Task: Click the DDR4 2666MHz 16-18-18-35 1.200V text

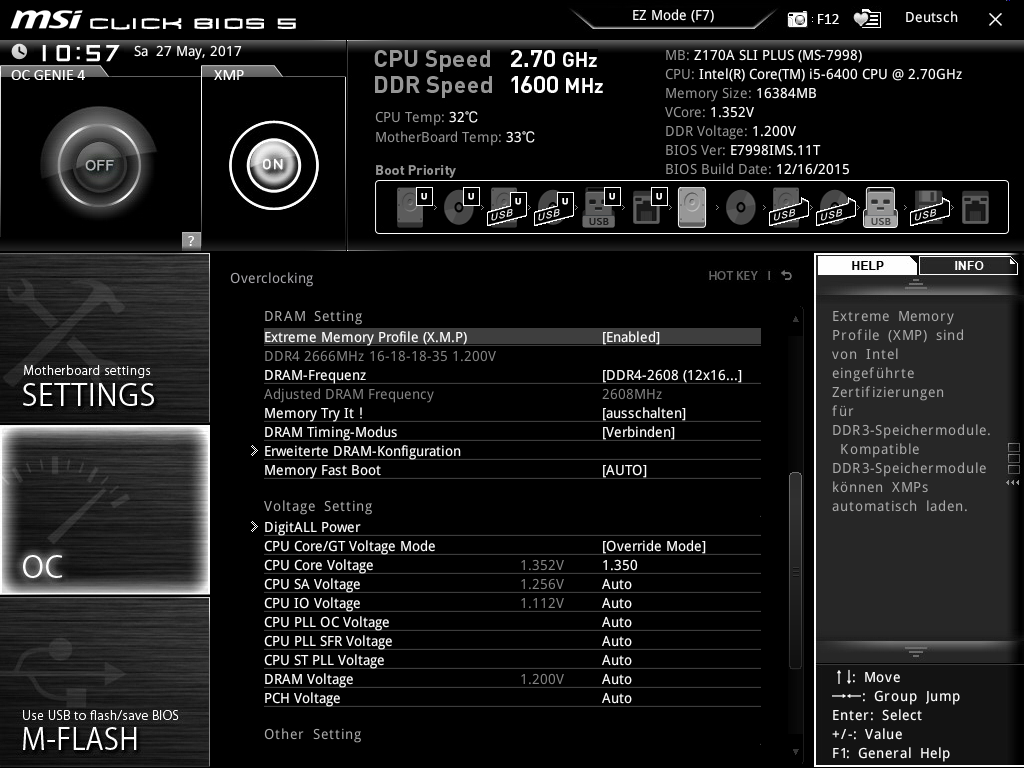Action: point(379,356)
